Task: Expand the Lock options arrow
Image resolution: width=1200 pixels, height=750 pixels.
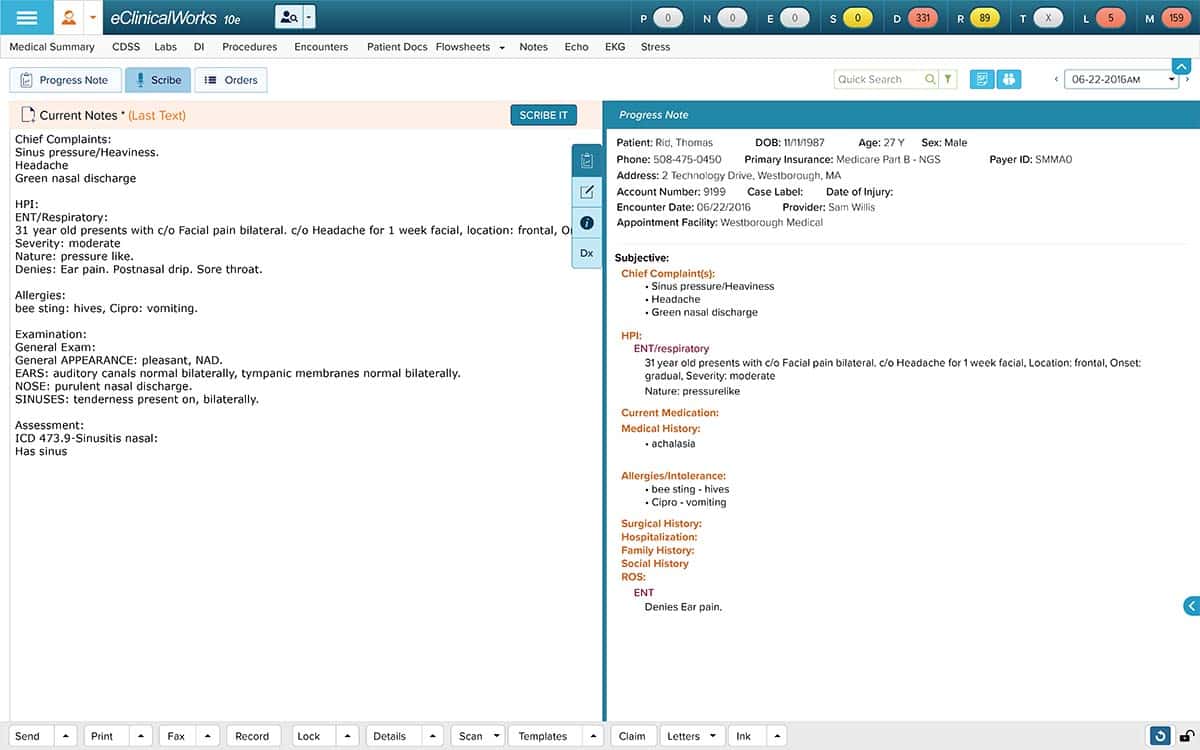Action: point(348,736)
